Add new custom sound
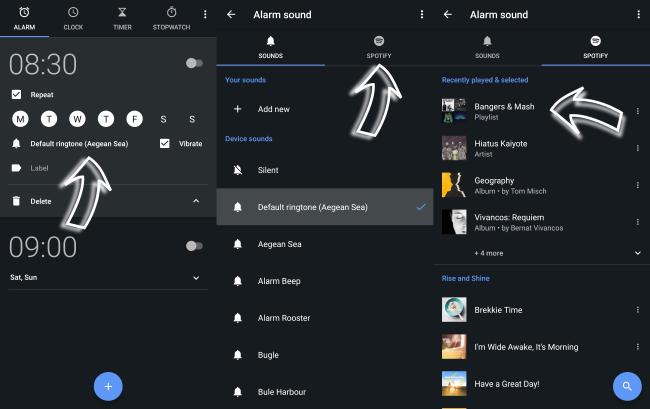This screenshot has height=409, width=650. [274, 109]
